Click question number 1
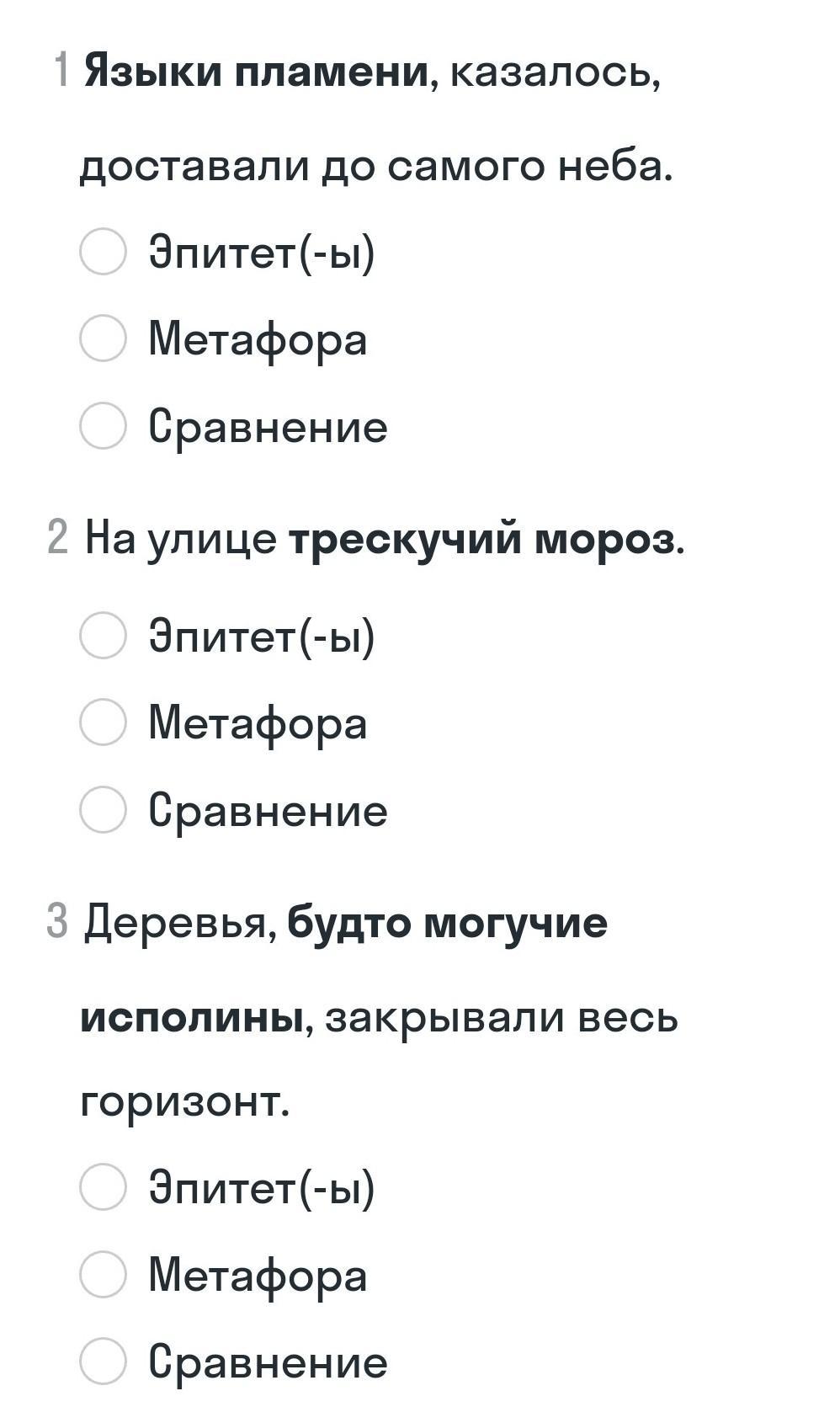Image resolution: width=840 pixels, height=1423 pixels. pyautogui.click(x=60, y=70)
